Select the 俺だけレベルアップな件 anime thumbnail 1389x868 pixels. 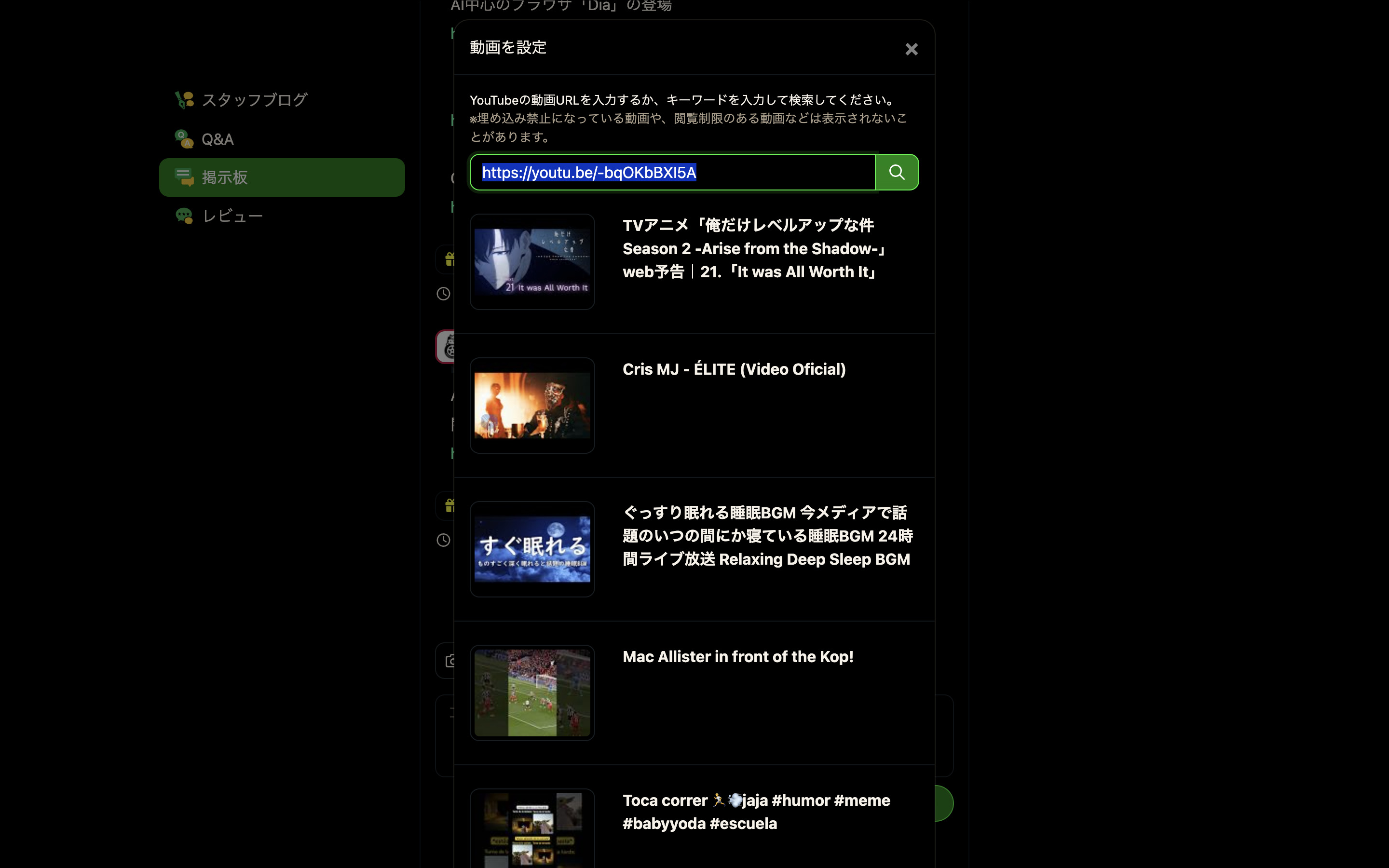coord(532,262)
